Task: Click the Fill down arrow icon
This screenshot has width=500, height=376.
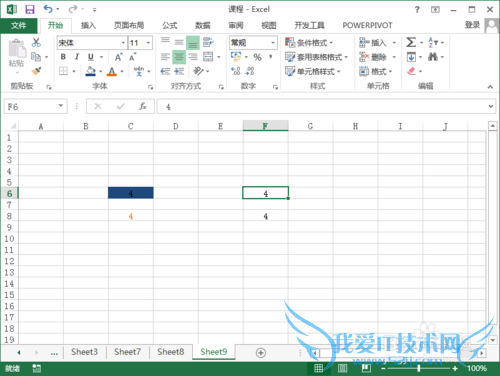Action: tap(411, 57)
